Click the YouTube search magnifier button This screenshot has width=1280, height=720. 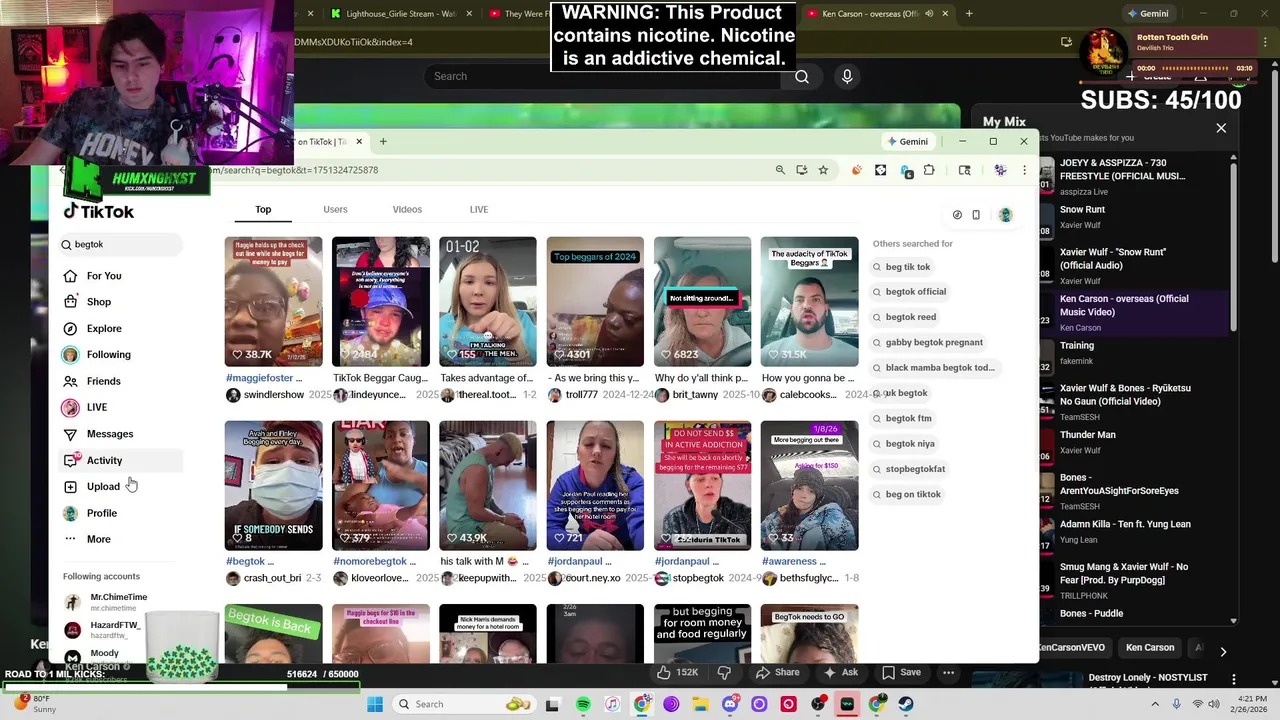pos(802,76)
